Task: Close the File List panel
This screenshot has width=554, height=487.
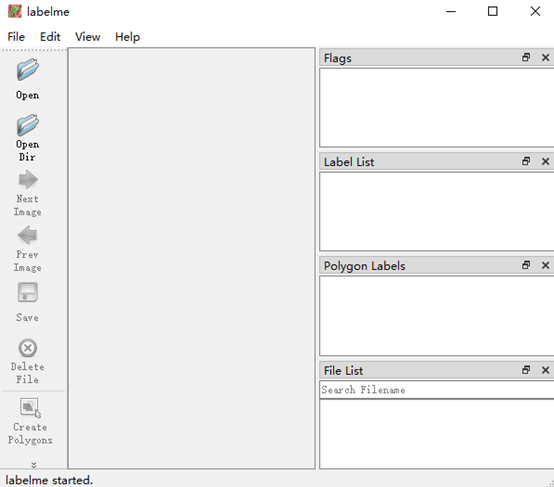Action: coord(546,370)
